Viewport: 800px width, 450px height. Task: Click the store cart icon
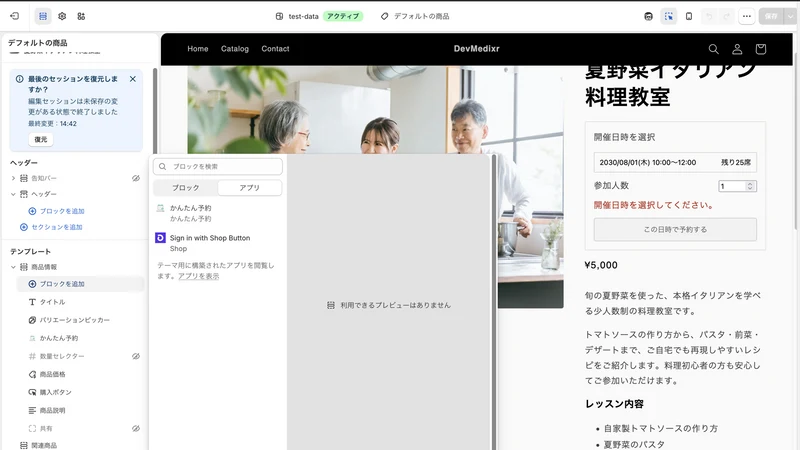(761, 49)
